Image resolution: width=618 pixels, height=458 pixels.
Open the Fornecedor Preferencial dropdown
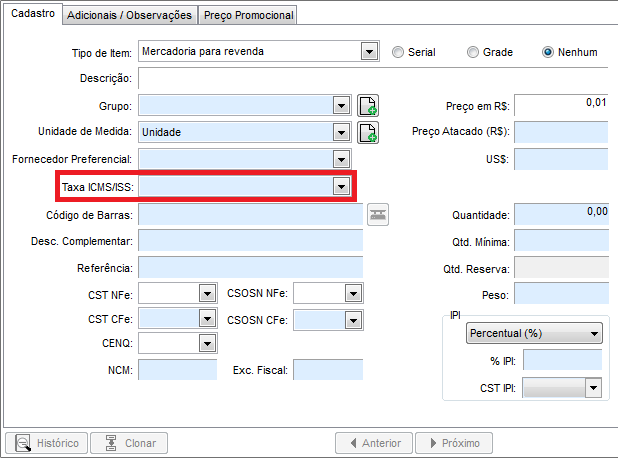341,159
